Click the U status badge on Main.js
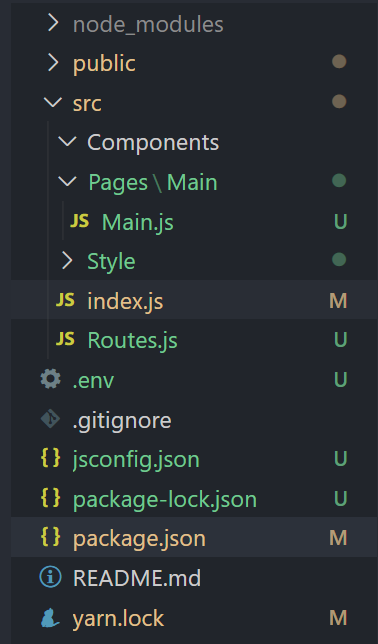This screenshot has height=644, width=378. 341,221
